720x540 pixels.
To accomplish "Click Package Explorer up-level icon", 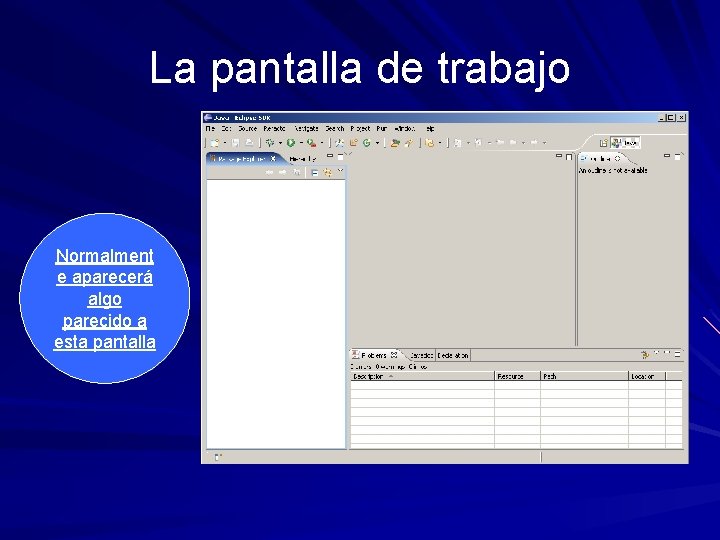I will click(297, 173).
